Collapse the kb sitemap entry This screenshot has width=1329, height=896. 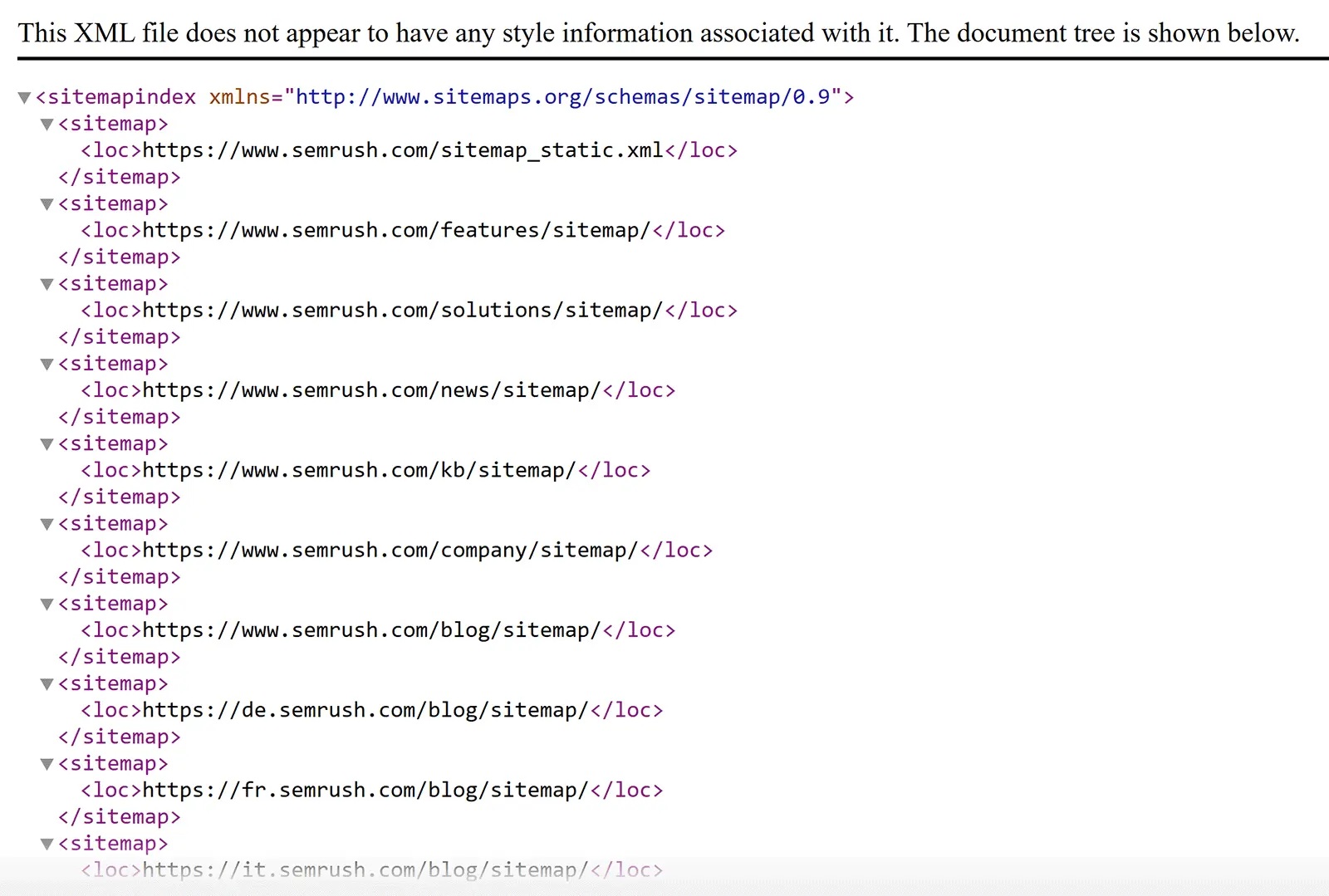pyautogui.click(x=47, y=443)
